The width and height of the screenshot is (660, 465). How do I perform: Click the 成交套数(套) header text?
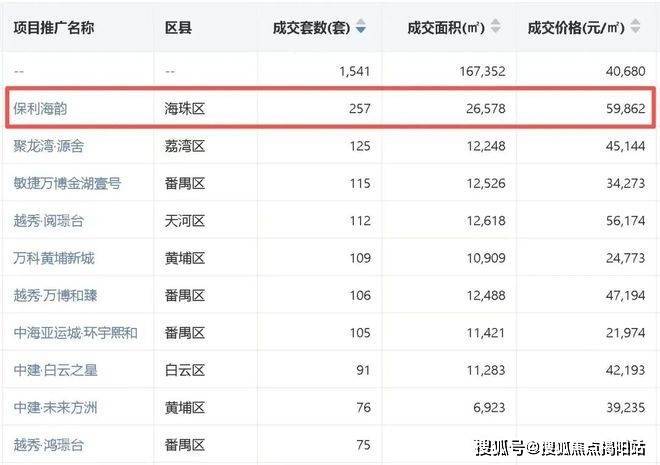tap(311, 28)
